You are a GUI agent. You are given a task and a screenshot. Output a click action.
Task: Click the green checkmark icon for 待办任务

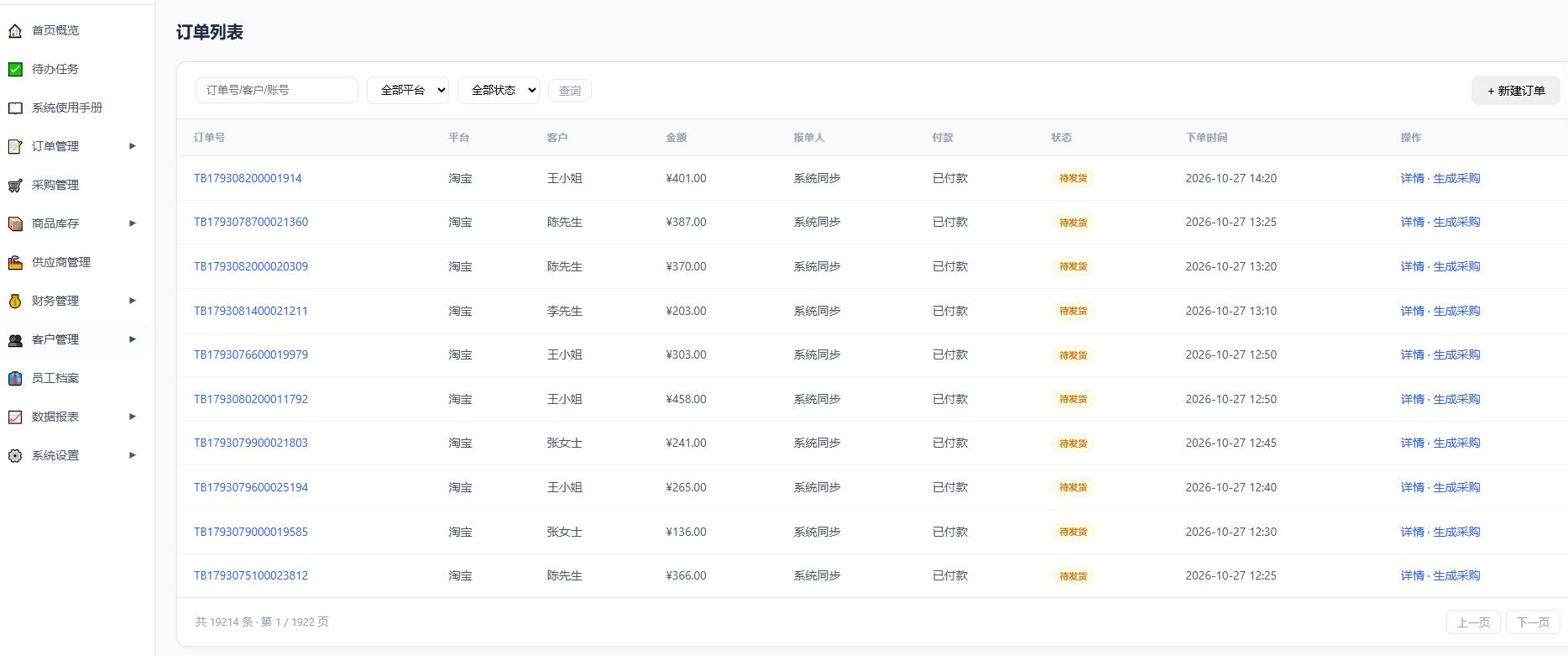(15, 70)
